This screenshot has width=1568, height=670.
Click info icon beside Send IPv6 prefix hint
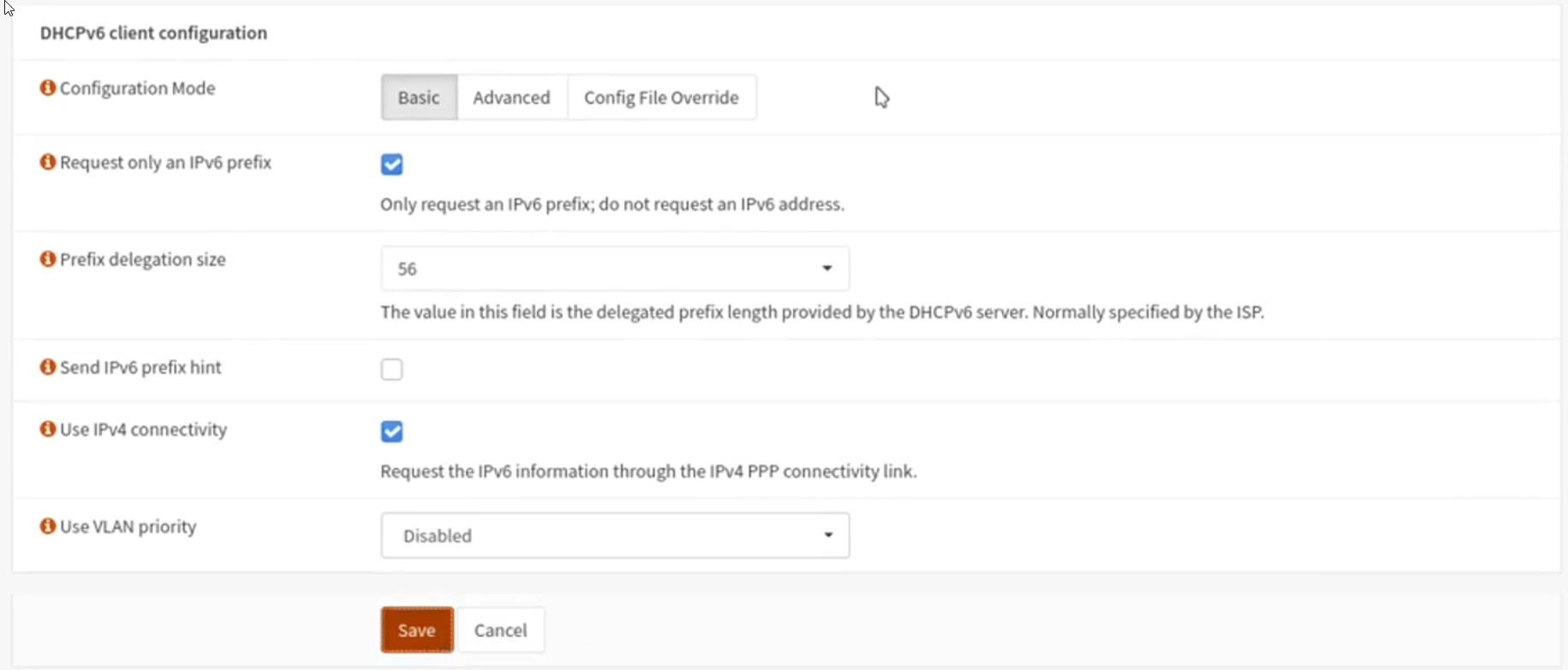tap(48, 367)
